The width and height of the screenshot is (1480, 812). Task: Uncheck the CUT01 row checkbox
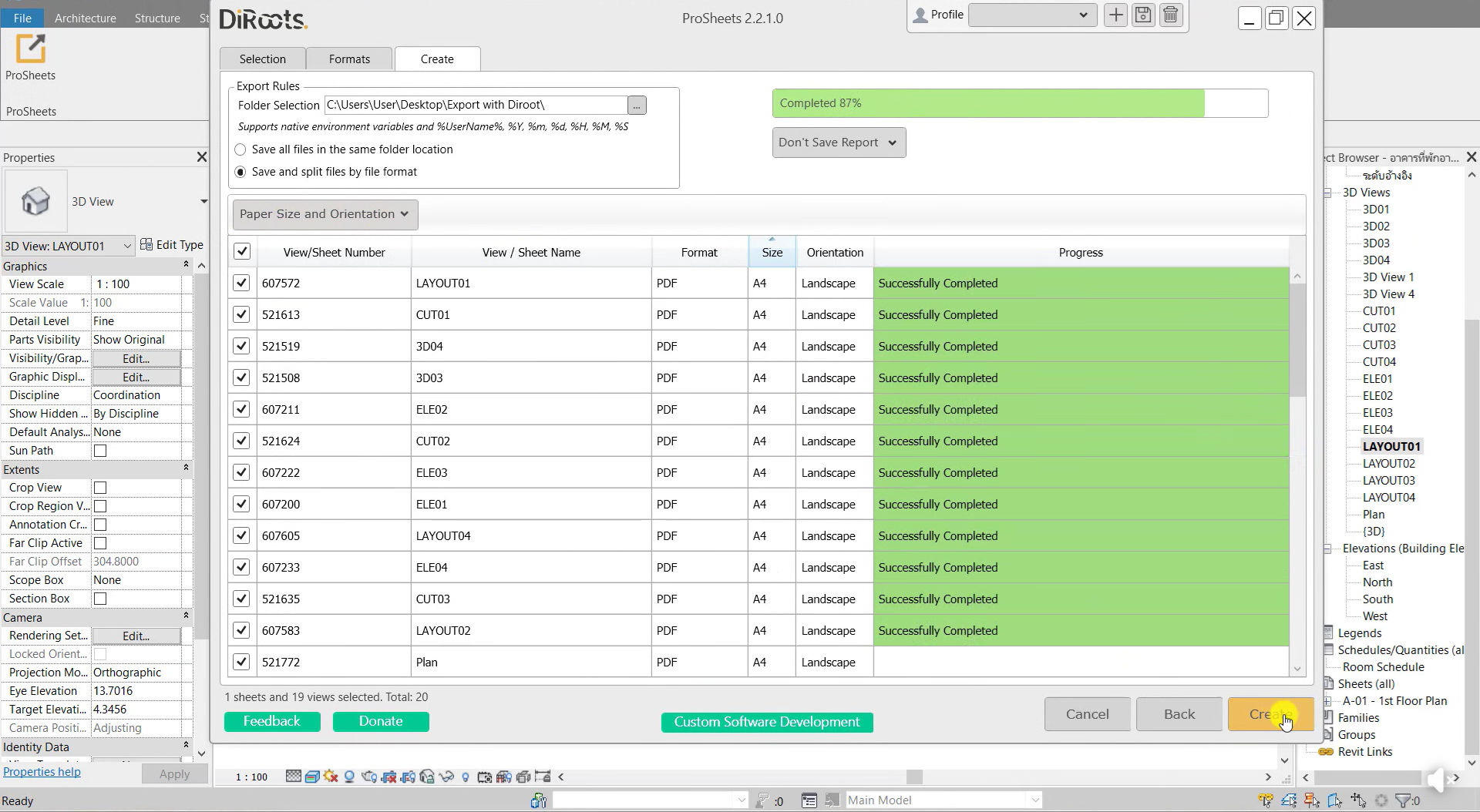click(x=242, y=314)
